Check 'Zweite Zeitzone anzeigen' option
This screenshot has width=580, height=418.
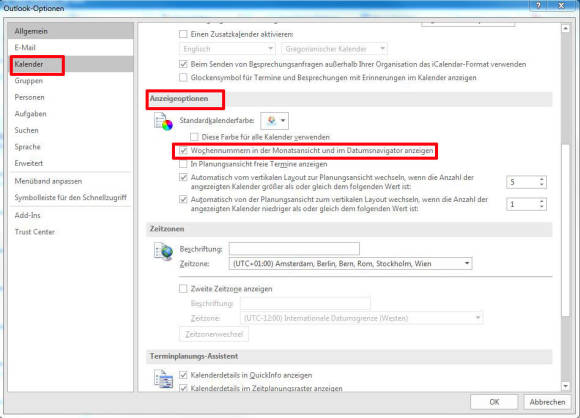(183, 289)
